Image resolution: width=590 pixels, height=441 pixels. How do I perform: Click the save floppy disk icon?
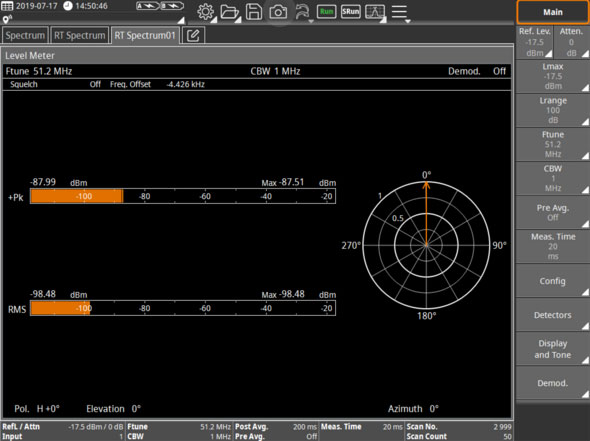tap(254, 12)
